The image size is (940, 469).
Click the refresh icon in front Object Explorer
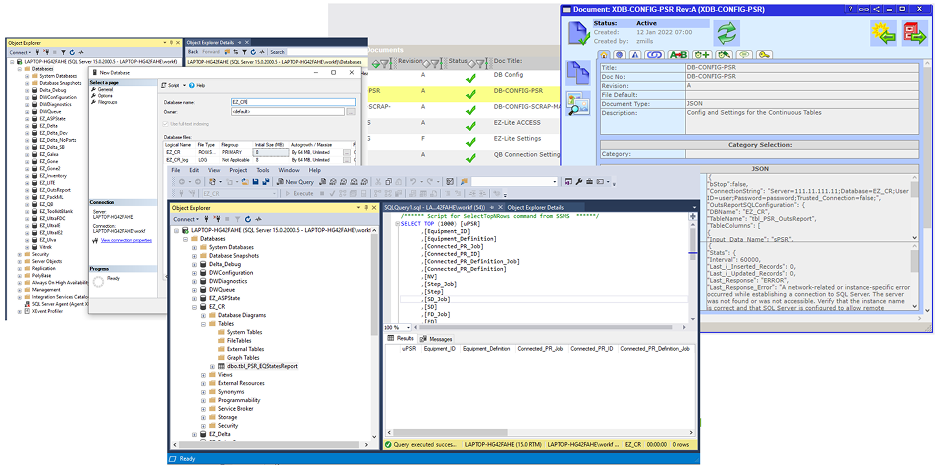coord(246,219)
